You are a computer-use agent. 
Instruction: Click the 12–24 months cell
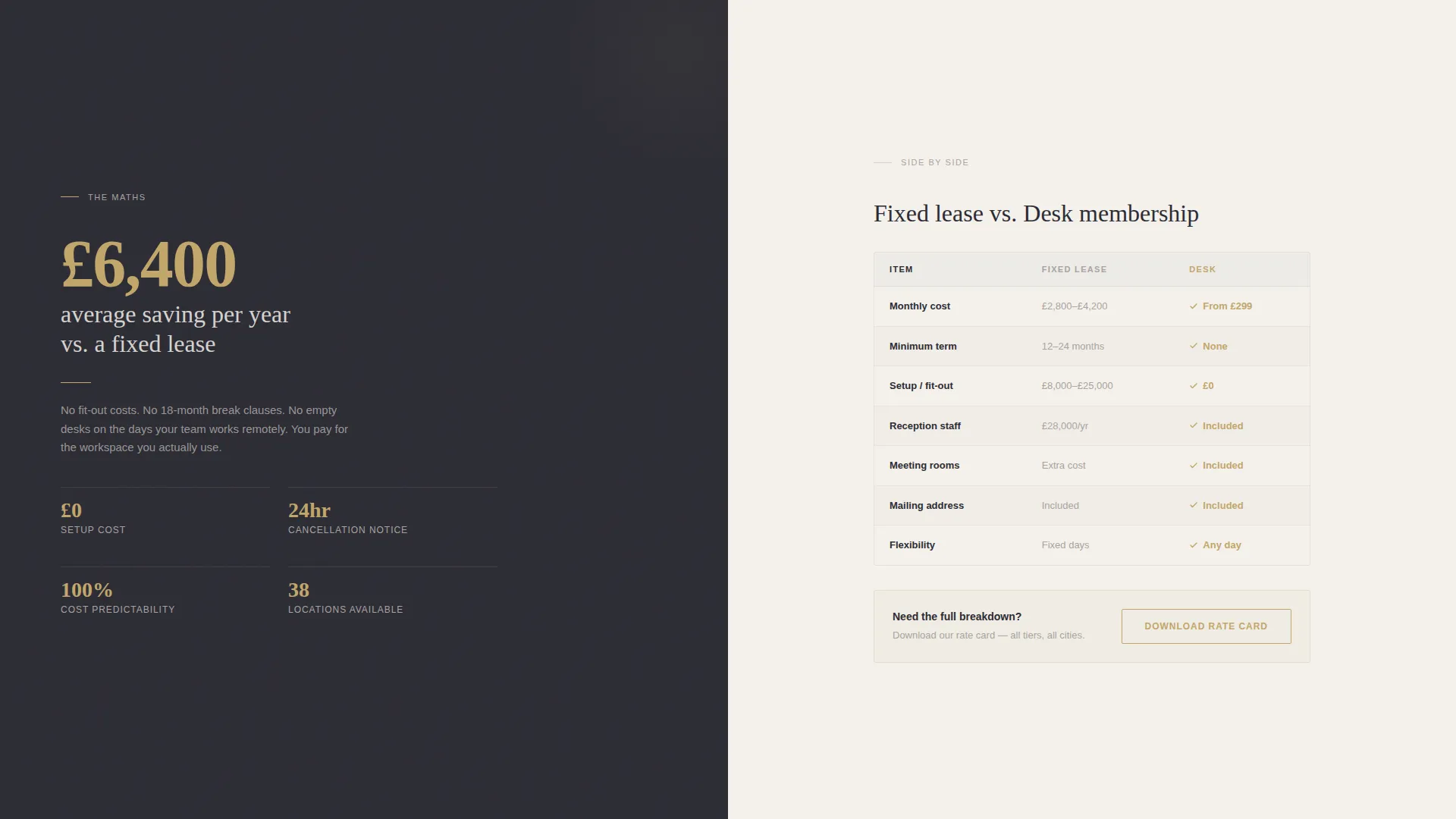pyautogui.click(x=1072, y=347)
